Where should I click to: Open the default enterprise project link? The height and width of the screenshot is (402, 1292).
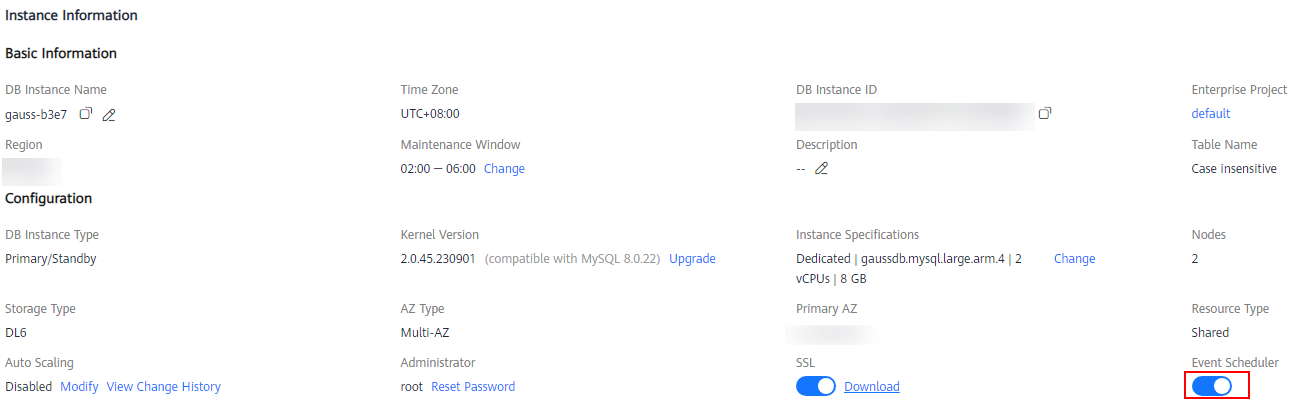[1211, 114]
